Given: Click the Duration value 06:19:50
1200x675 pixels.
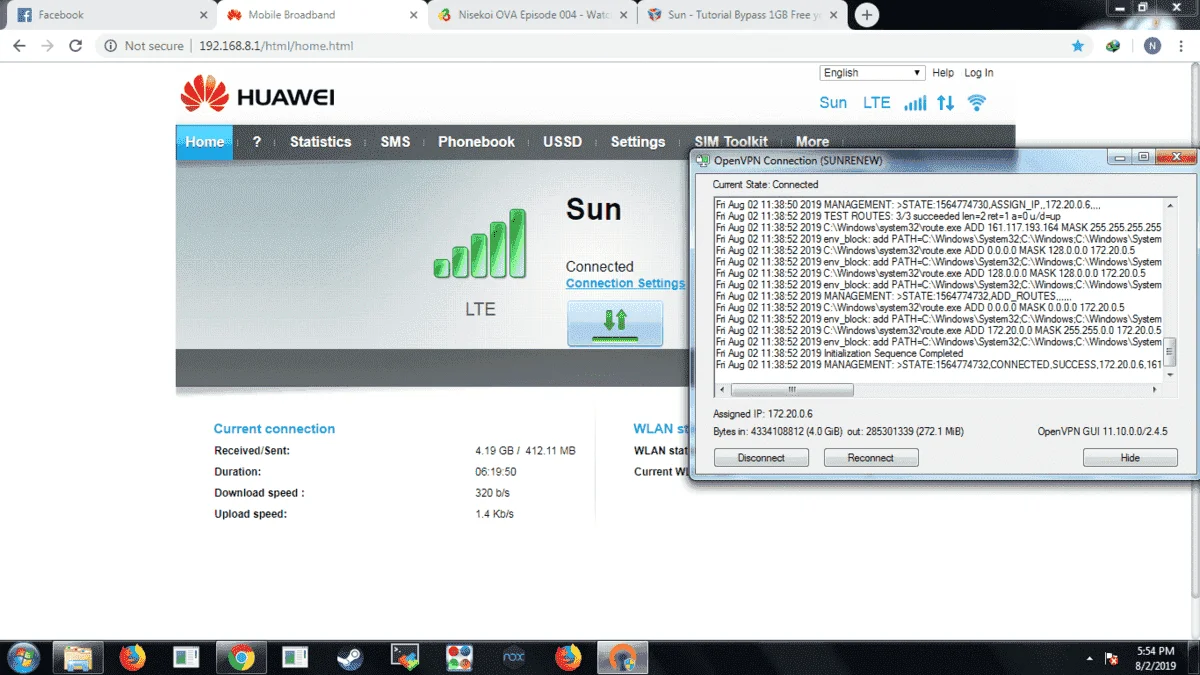Looking at the screenshot, I should (496, 472).
